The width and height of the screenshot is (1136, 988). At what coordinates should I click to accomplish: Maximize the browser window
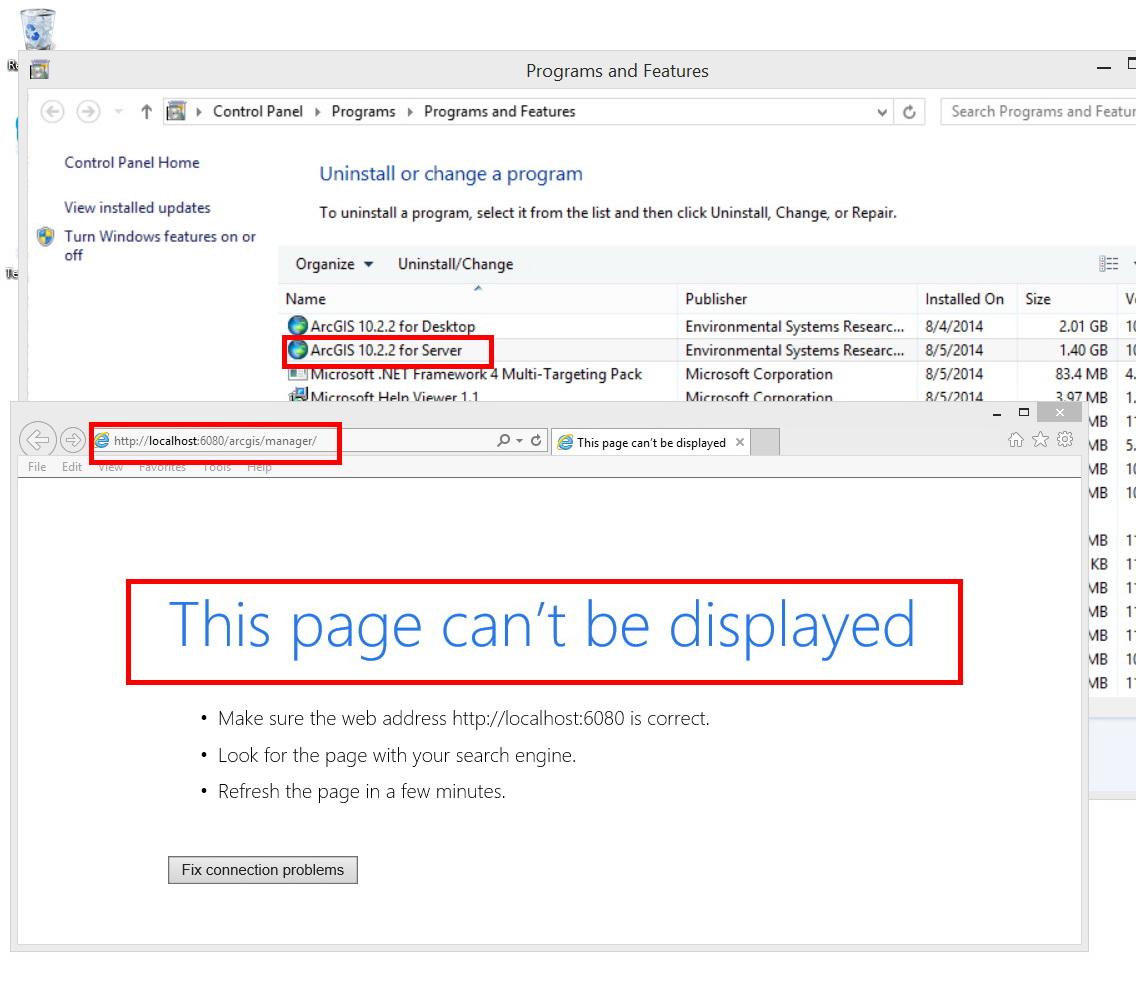click(1024, 412)
